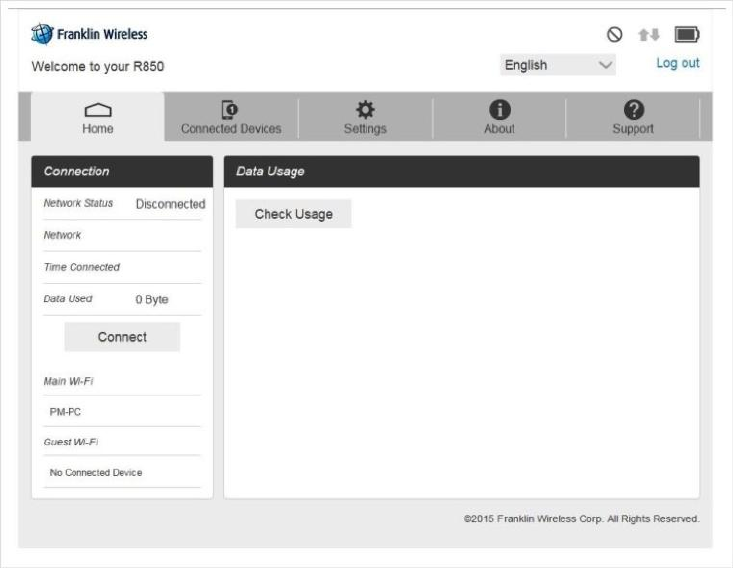Click the Home house icon
Screen dimensions: 733x568
point(98,110)
